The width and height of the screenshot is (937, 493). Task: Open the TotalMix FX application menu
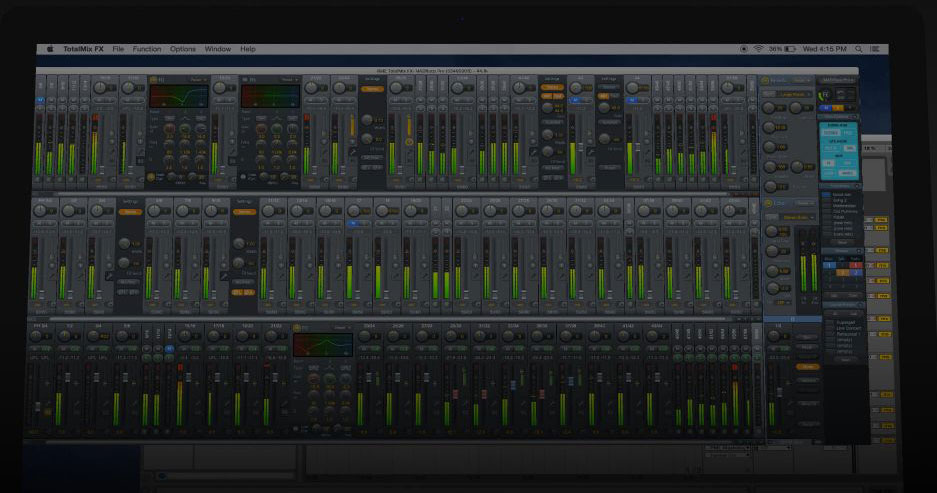(83, 49)
